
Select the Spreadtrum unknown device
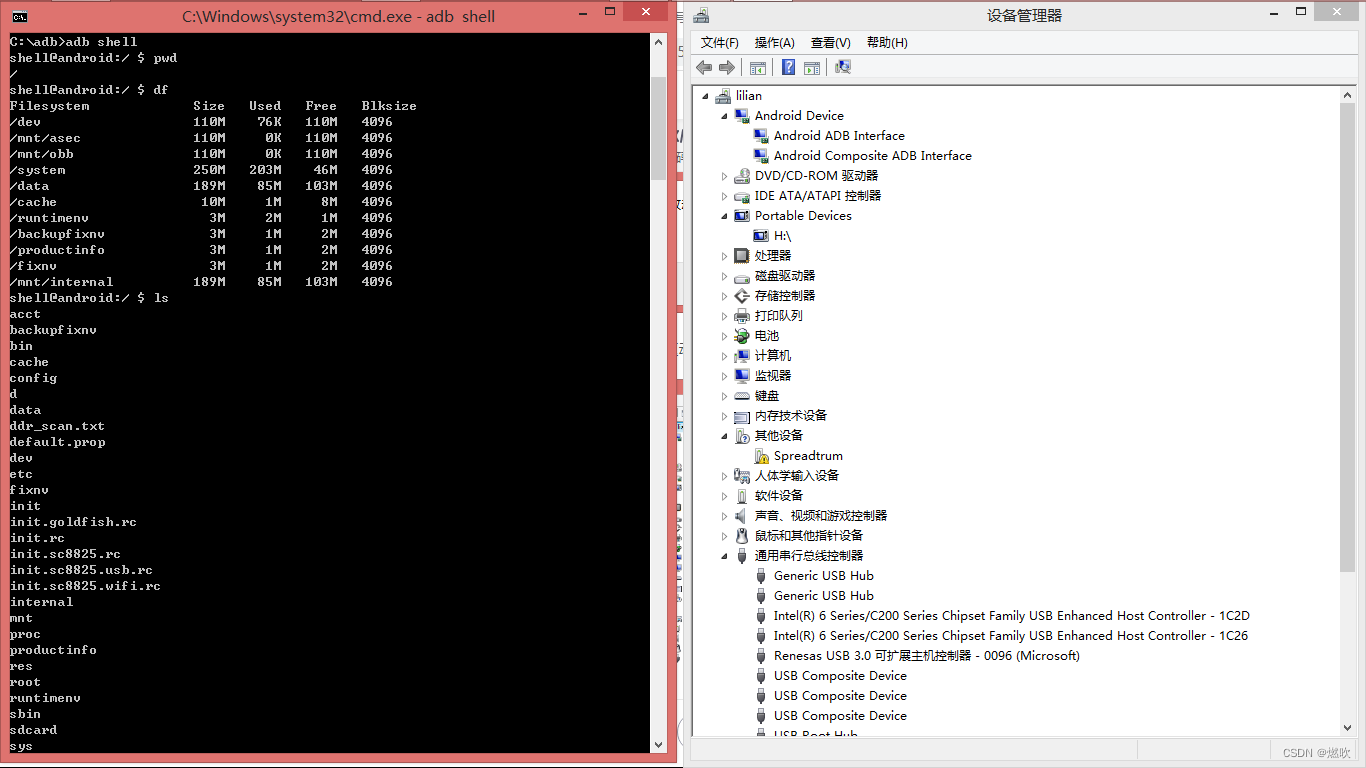click(808, 456)
